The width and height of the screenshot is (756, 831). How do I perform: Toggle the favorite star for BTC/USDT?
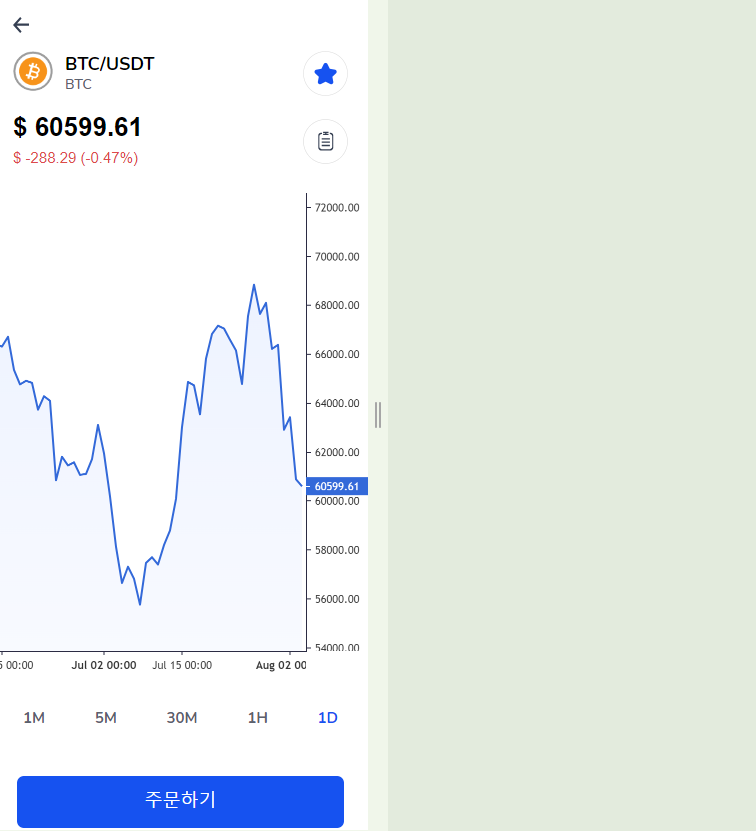pyautogui.click(x=326, y=74)
